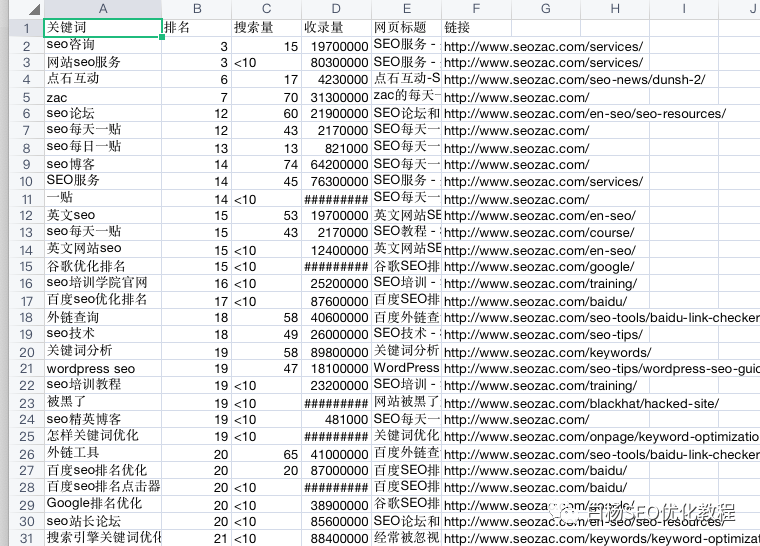The width and height of the screenshot is (760, 546).
Task: Select the wordpress seo keyword cell
Action: pos(103,369)
